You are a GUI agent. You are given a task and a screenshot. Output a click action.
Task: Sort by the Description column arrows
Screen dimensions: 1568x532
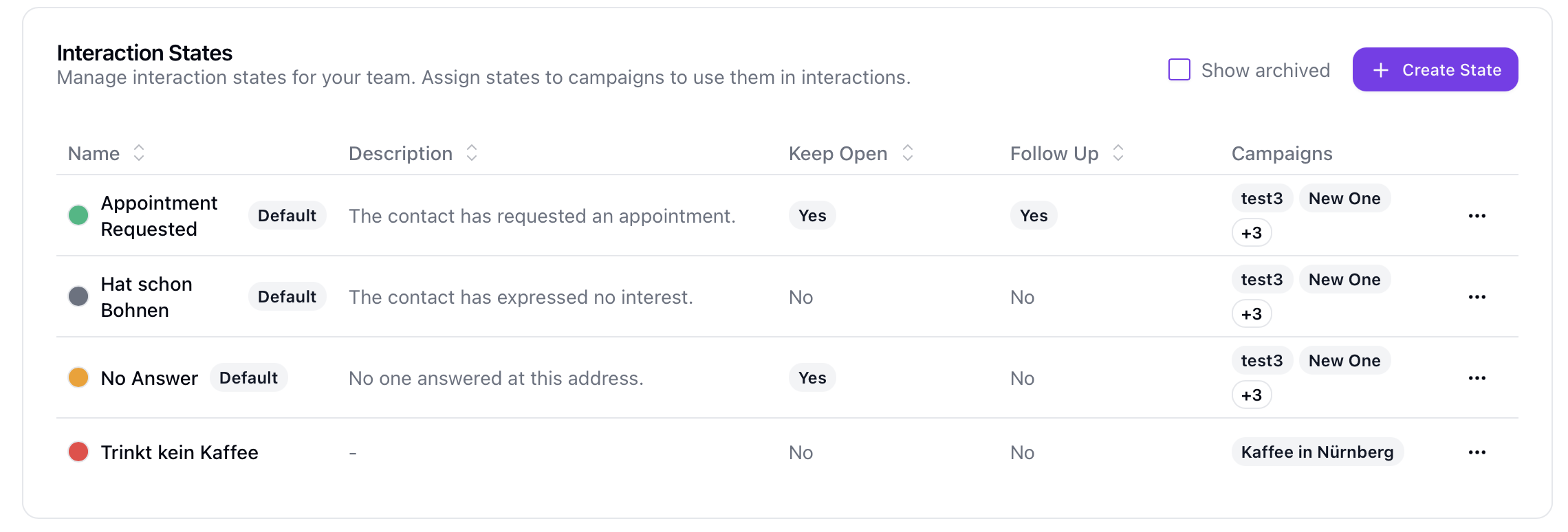click(x=472, y=153)
